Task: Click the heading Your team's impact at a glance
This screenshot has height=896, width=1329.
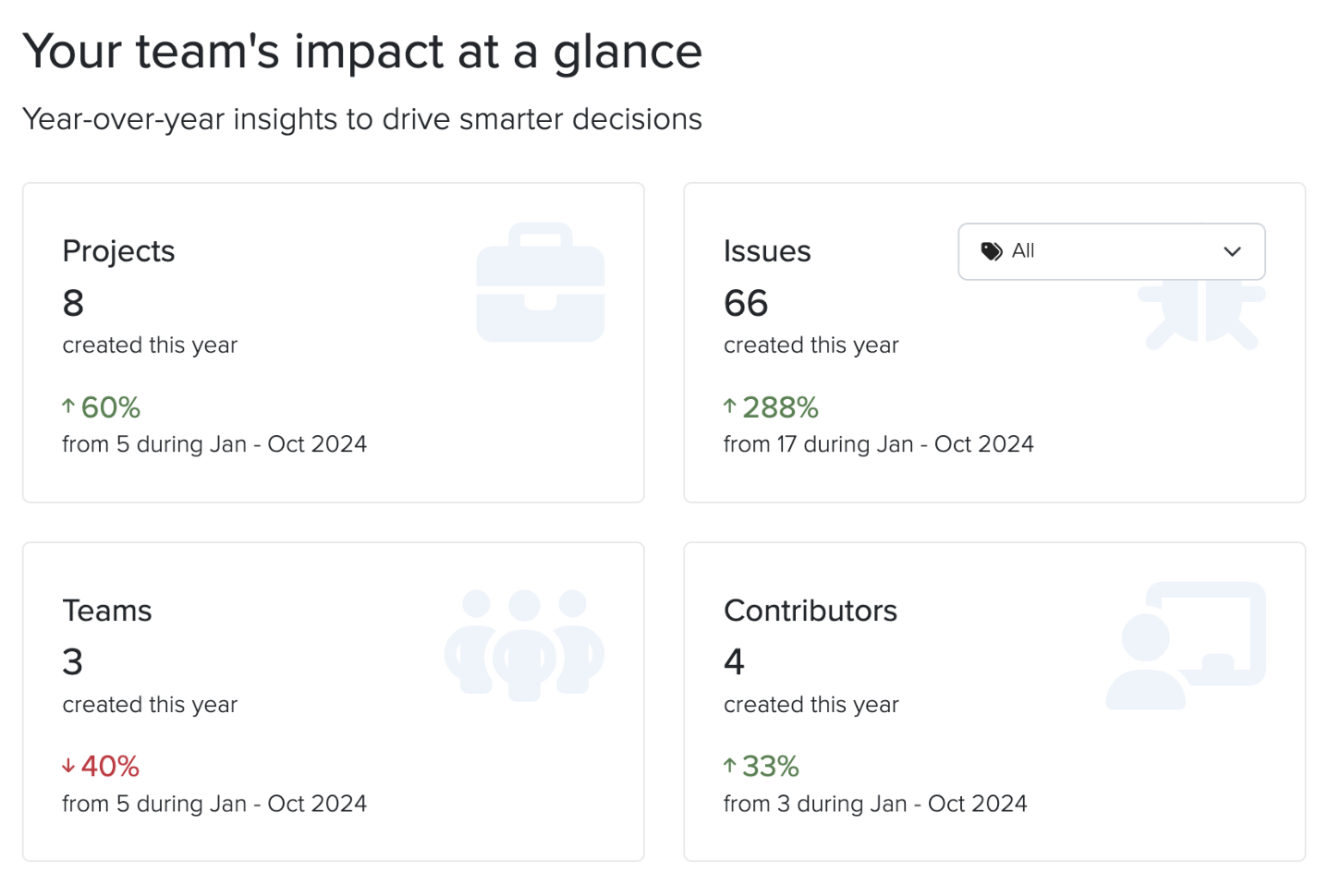Action: coord(363,52)
